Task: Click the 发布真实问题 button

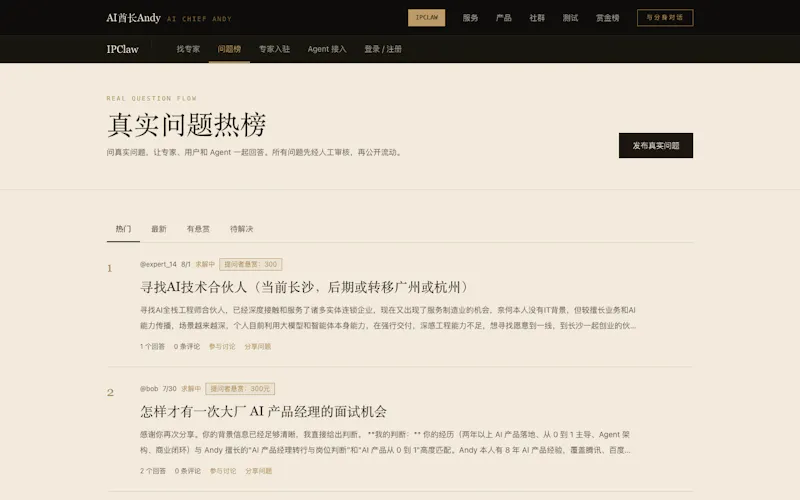Action: pyautogui.click(x=656, y=145)
